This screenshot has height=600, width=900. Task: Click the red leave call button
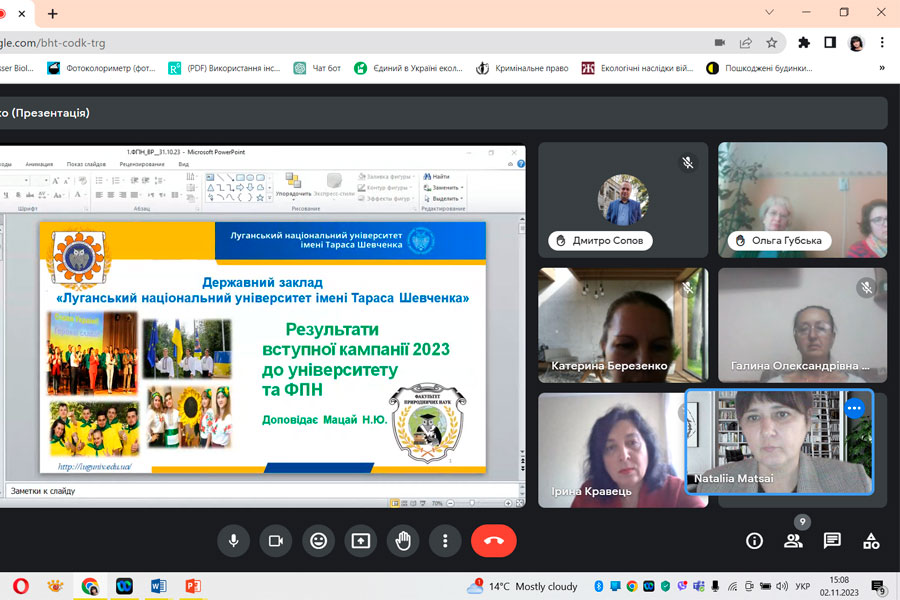click(493, 541)
